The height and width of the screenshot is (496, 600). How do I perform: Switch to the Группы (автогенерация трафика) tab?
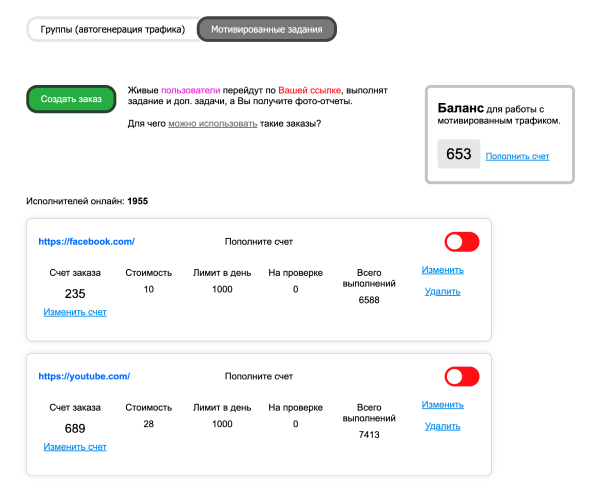click(x=112, y=29)
